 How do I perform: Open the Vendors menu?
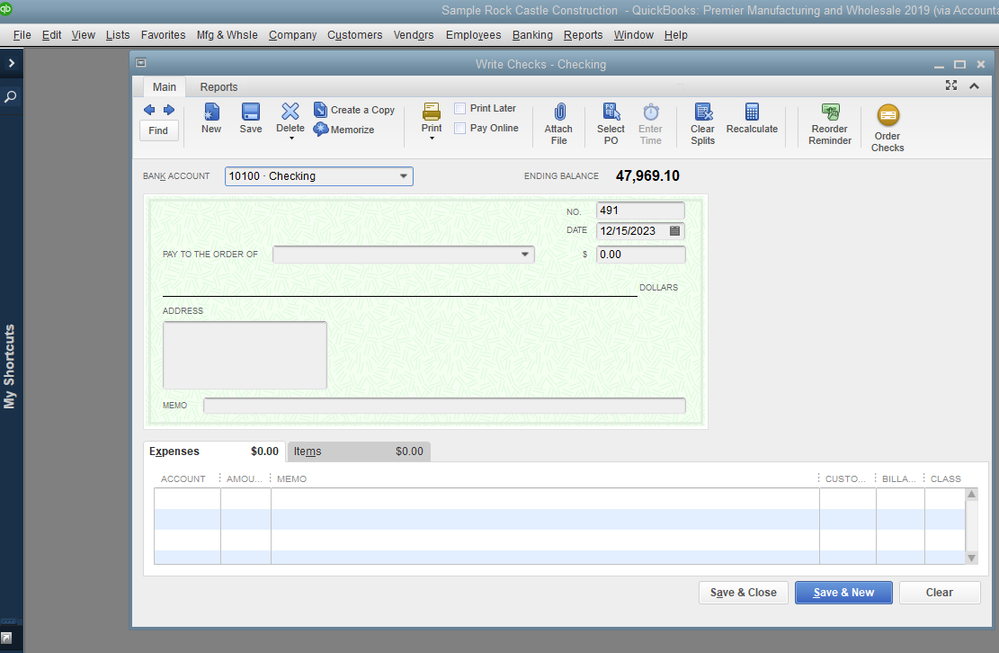click(x=413, y=35)
